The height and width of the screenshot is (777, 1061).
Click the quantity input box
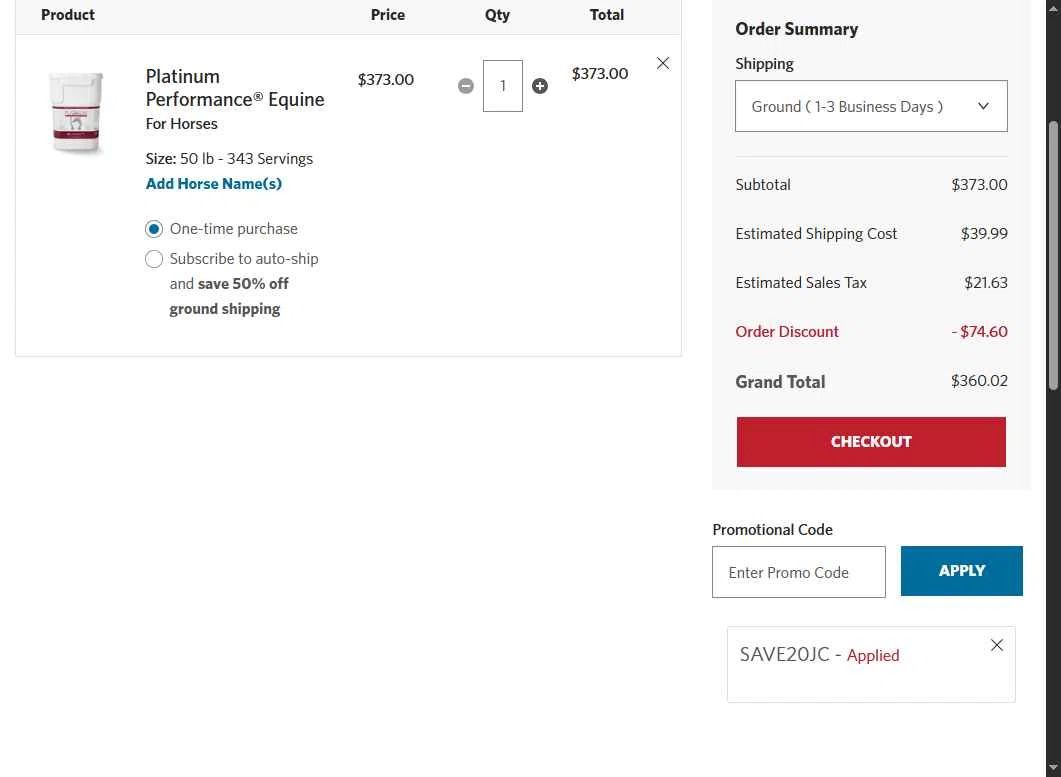[503, 86]
